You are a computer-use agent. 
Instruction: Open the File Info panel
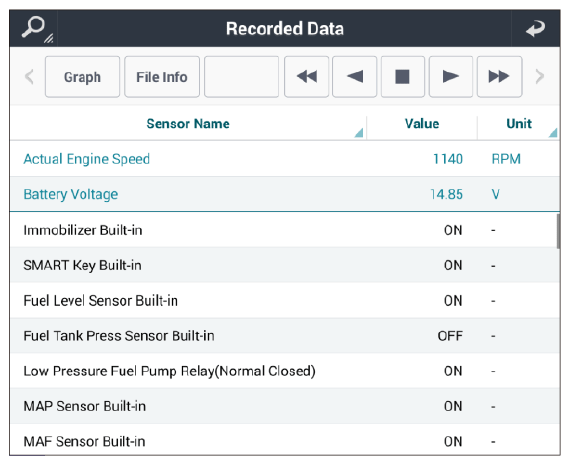click(x=162, y=77)
